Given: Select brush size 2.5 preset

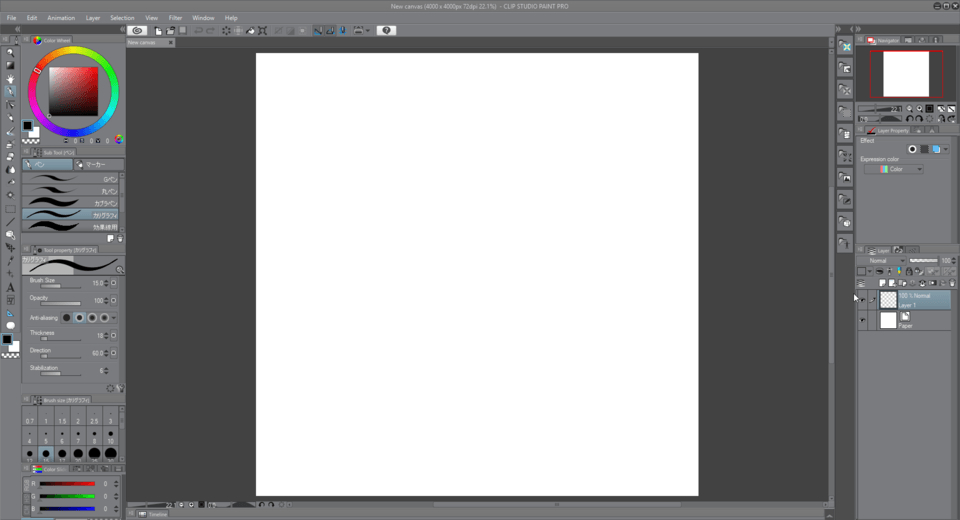Looking at the screenshot, I should 94,427.
